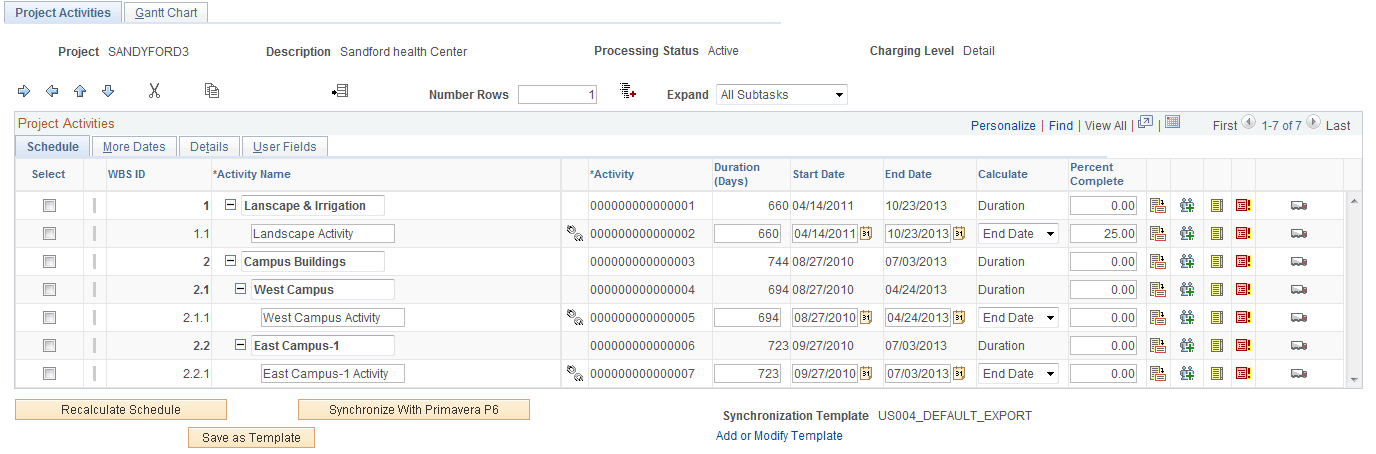1376x454 pixels.
Task: Collapse the Campus Buildings tree node
Action: tap(231, 261)
